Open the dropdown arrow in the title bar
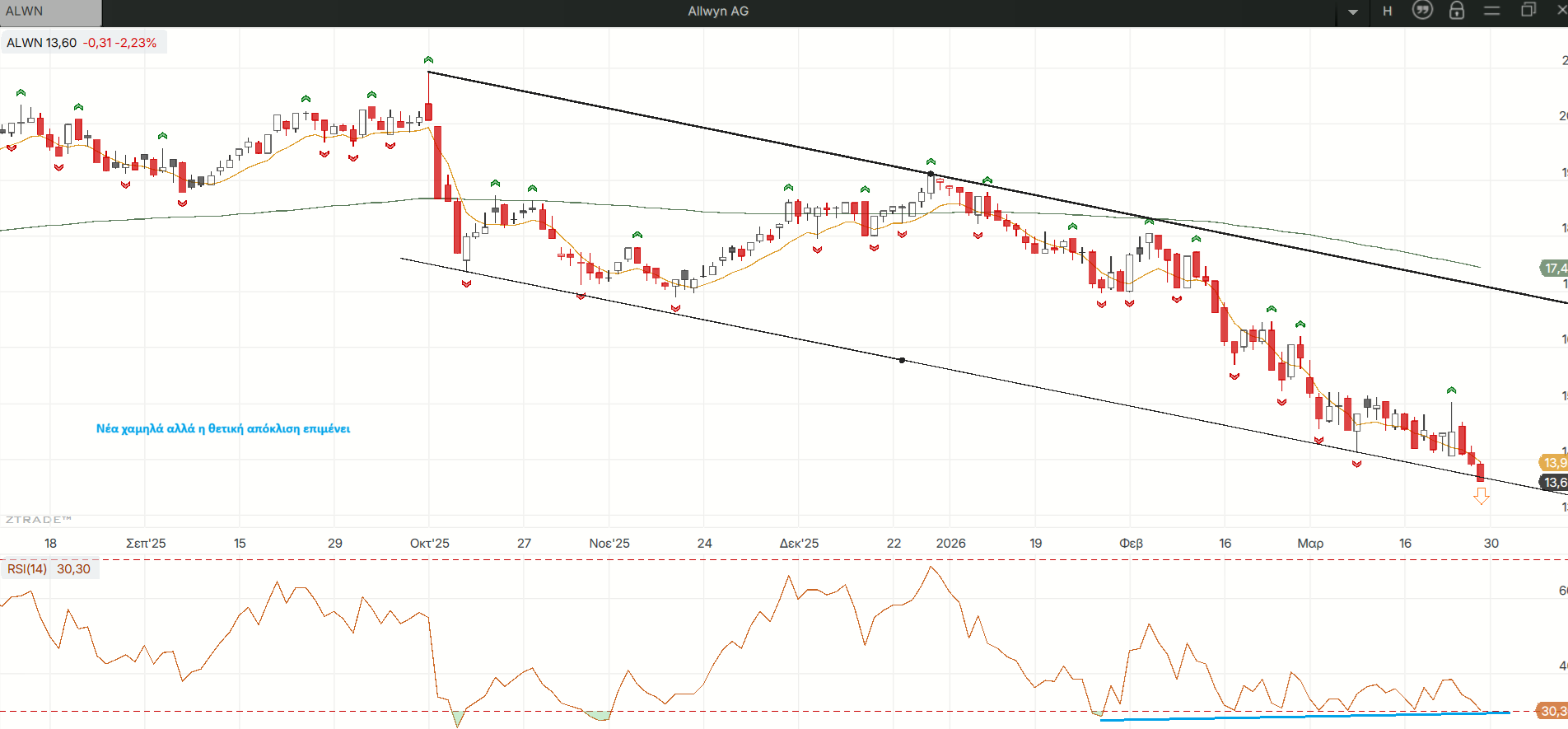 tap(1353, 12)
